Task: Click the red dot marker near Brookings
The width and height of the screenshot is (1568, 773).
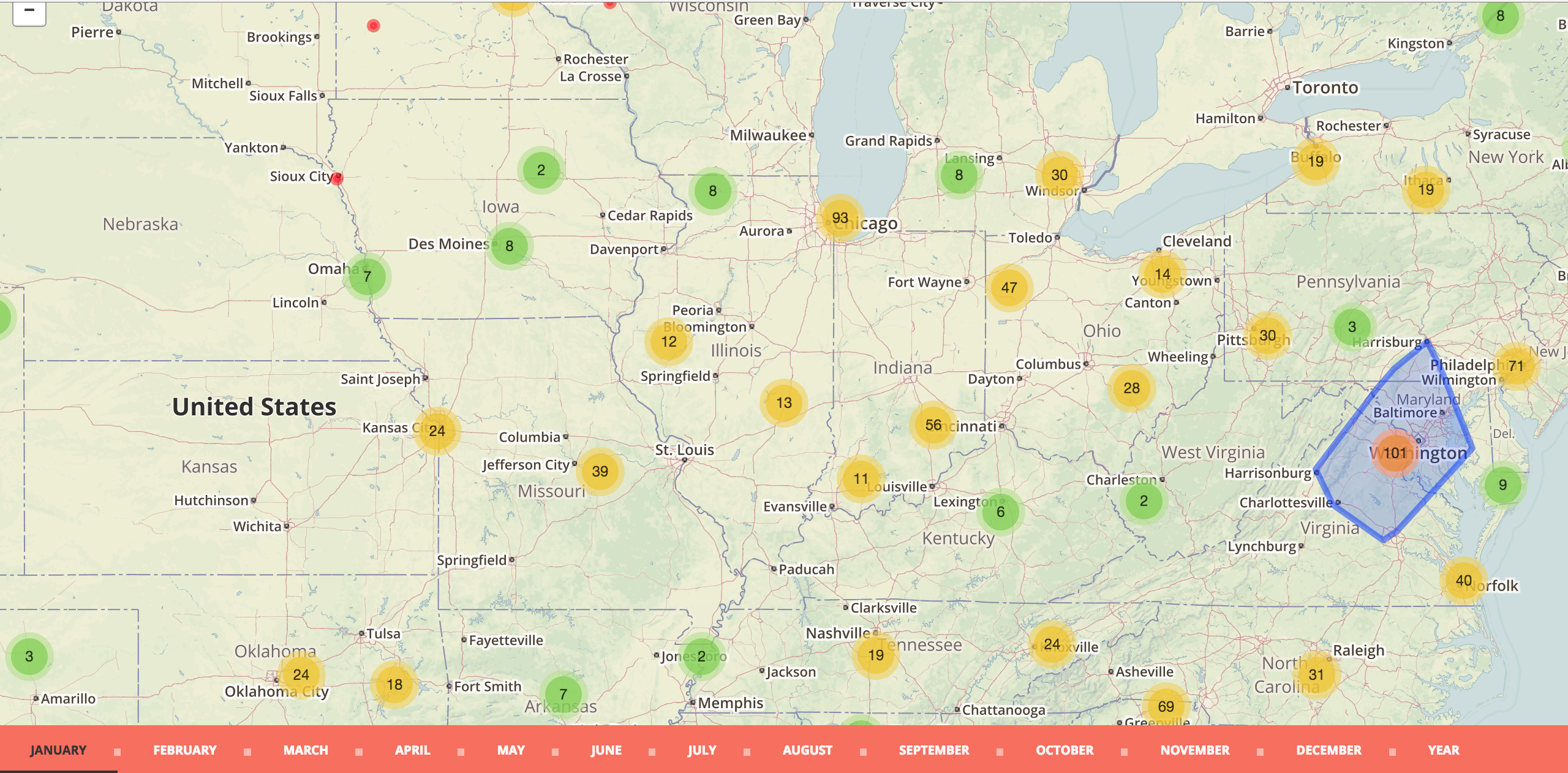Action: coord(373,26)
